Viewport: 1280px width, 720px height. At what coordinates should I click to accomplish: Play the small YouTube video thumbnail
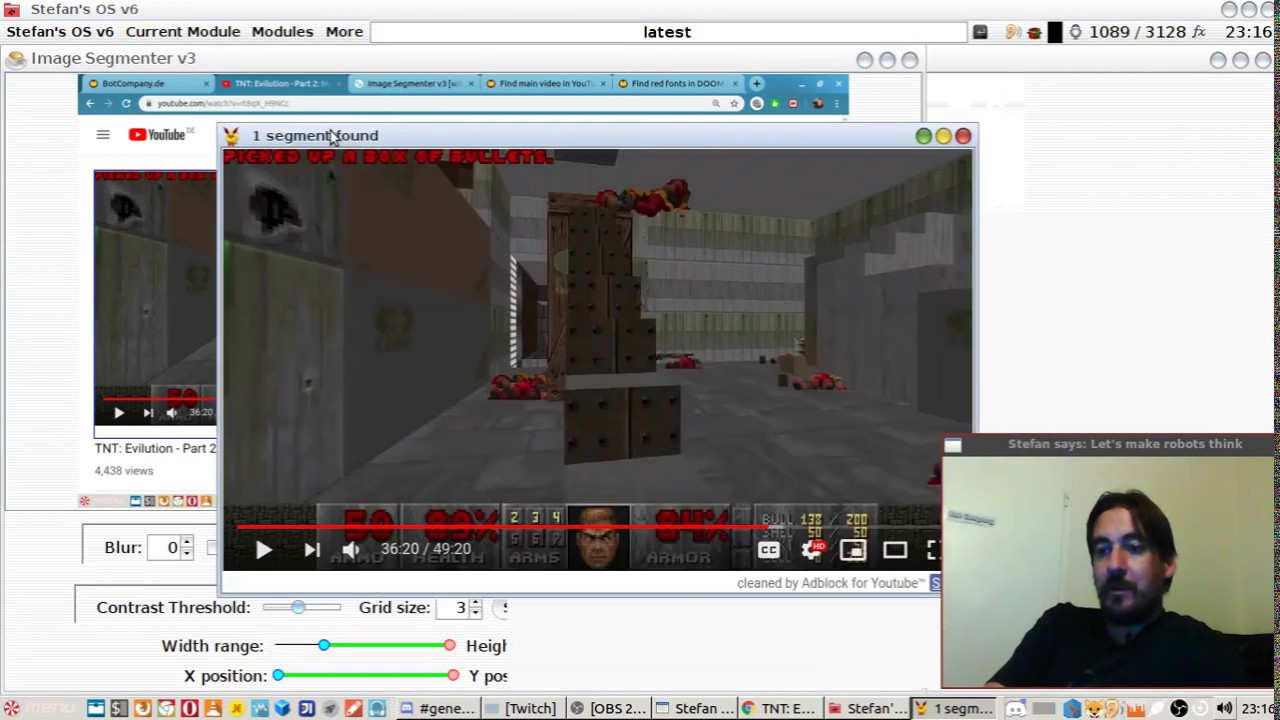tap(118, 412)
